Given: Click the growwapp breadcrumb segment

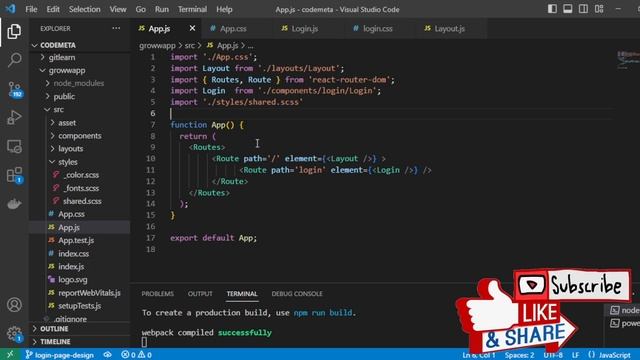Looking at the screenshot, I should tap(157, 45).
